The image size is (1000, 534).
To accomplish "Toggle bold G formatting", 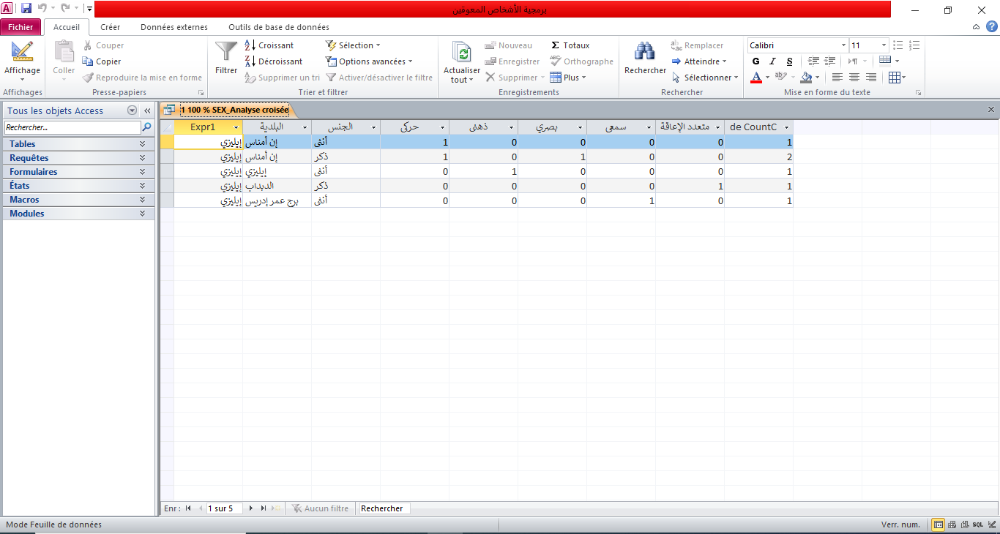I will tap(756, 61).
